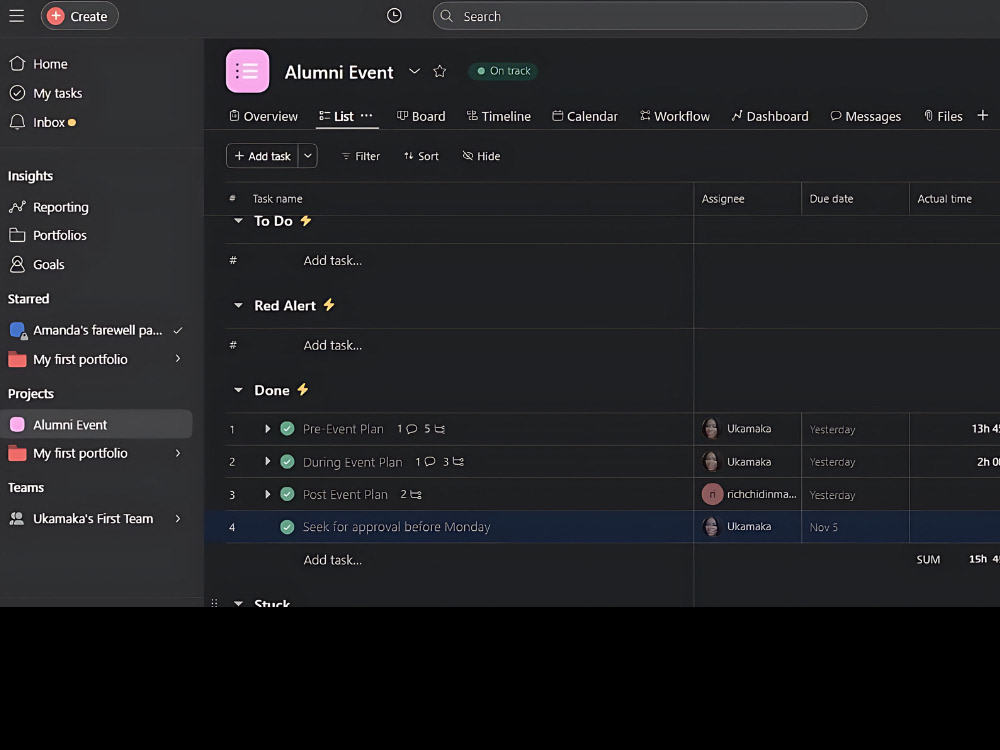Click Add task under To Do section
Screen dimensions: 1000x750
pyautogui.click(x=332, y=261)
